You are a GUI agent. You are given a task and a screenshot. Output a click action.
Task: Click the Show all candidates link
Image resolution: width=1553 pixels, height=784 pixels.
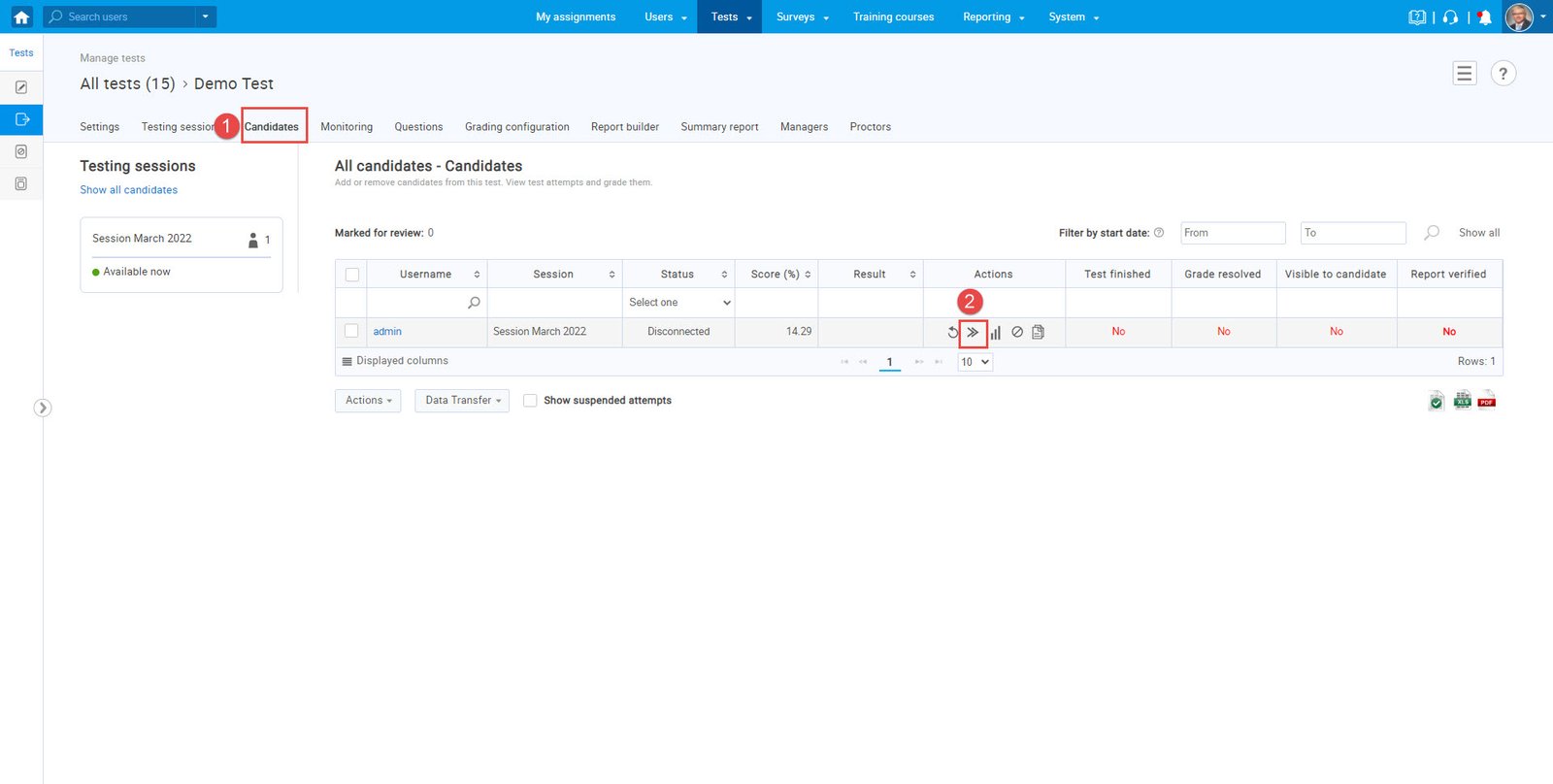click(x=128, y=190)
